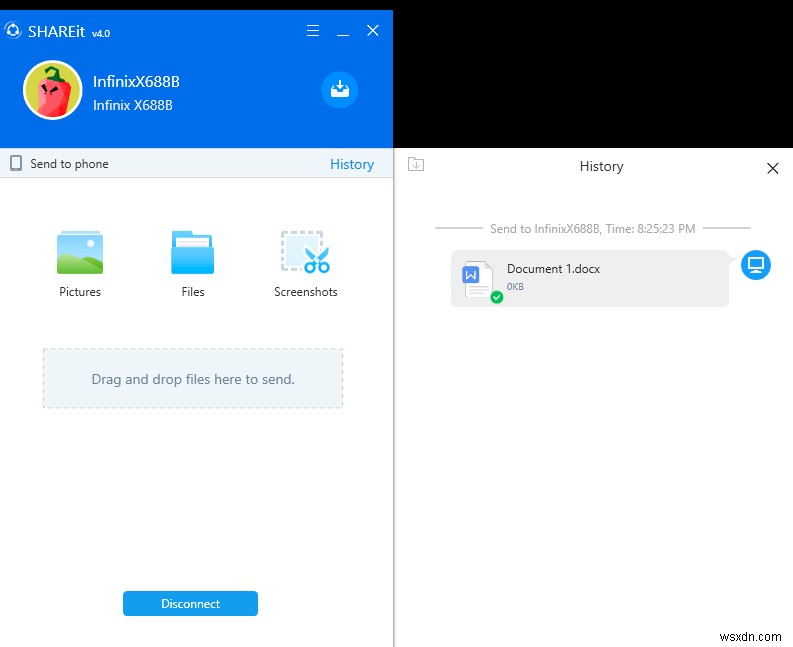Viewport: 793px width, 647px height.
Task: Open the hamburger menu in SHAREit title bar
Action: click(313, 31)
